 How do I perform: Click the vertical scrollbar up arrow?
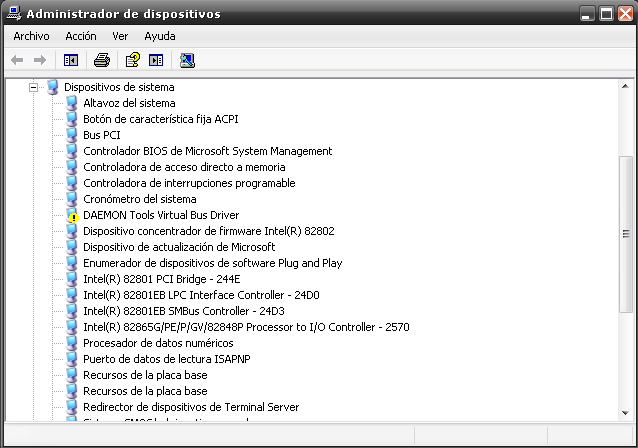[627, 87]
